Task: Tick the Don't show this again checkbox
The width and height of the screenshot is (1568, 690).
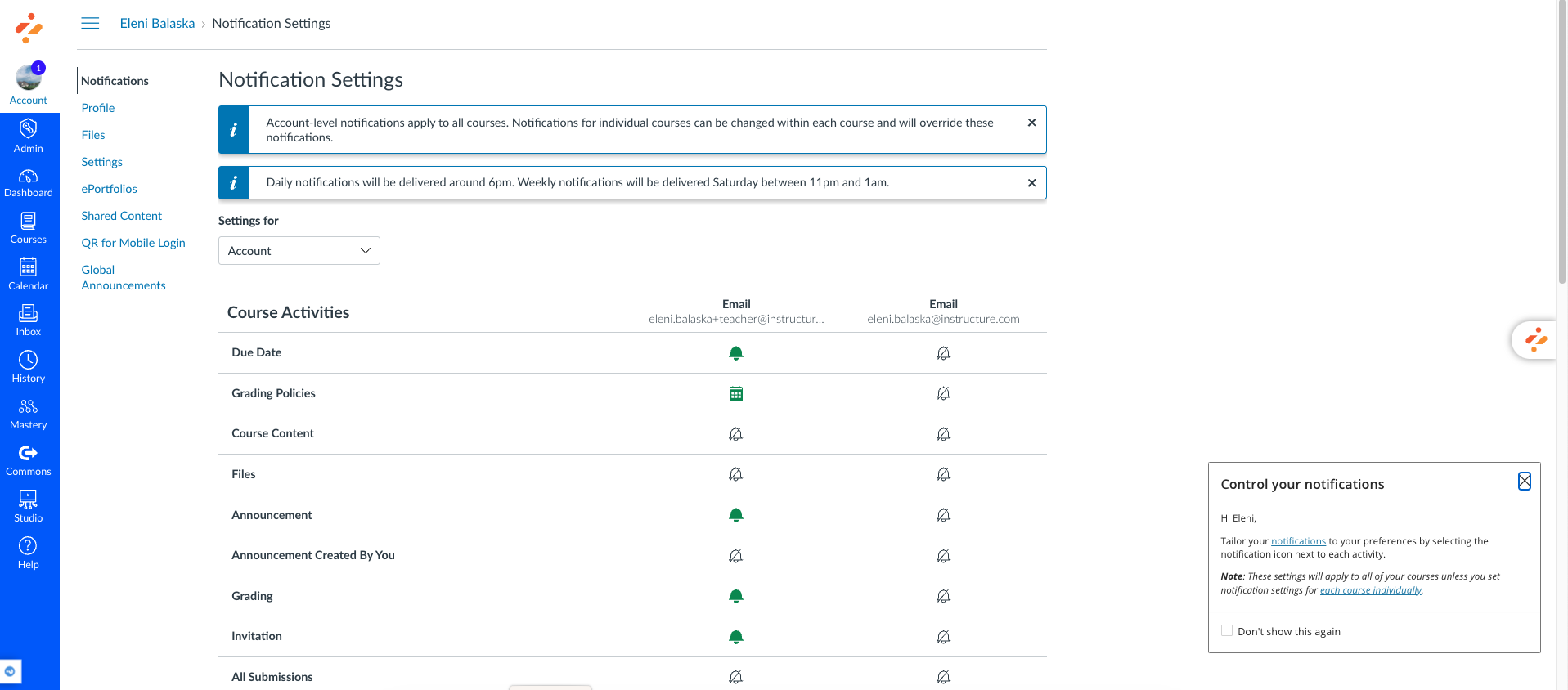Action: 1227,630
